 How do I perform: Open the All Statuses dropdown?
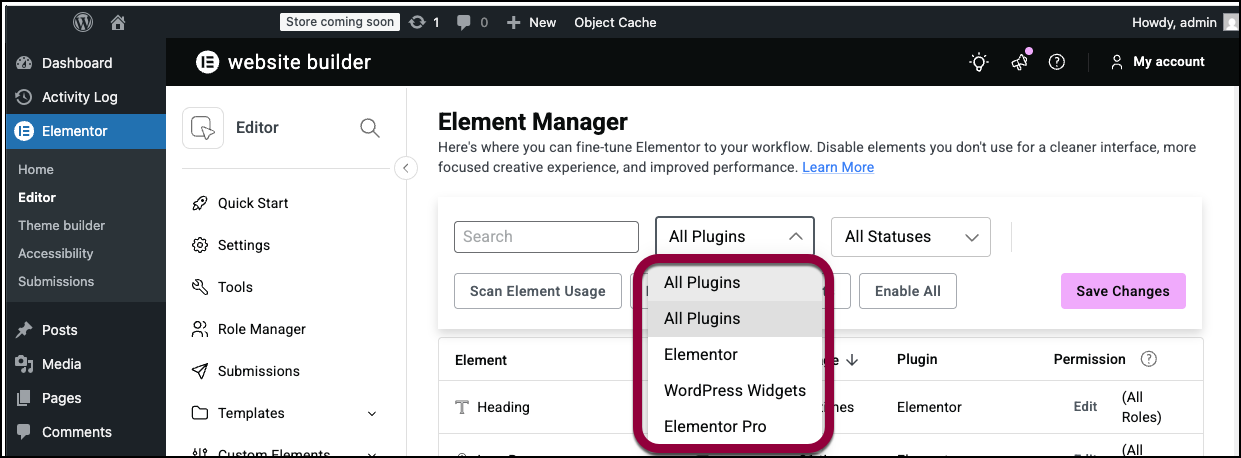pos(910,237)
